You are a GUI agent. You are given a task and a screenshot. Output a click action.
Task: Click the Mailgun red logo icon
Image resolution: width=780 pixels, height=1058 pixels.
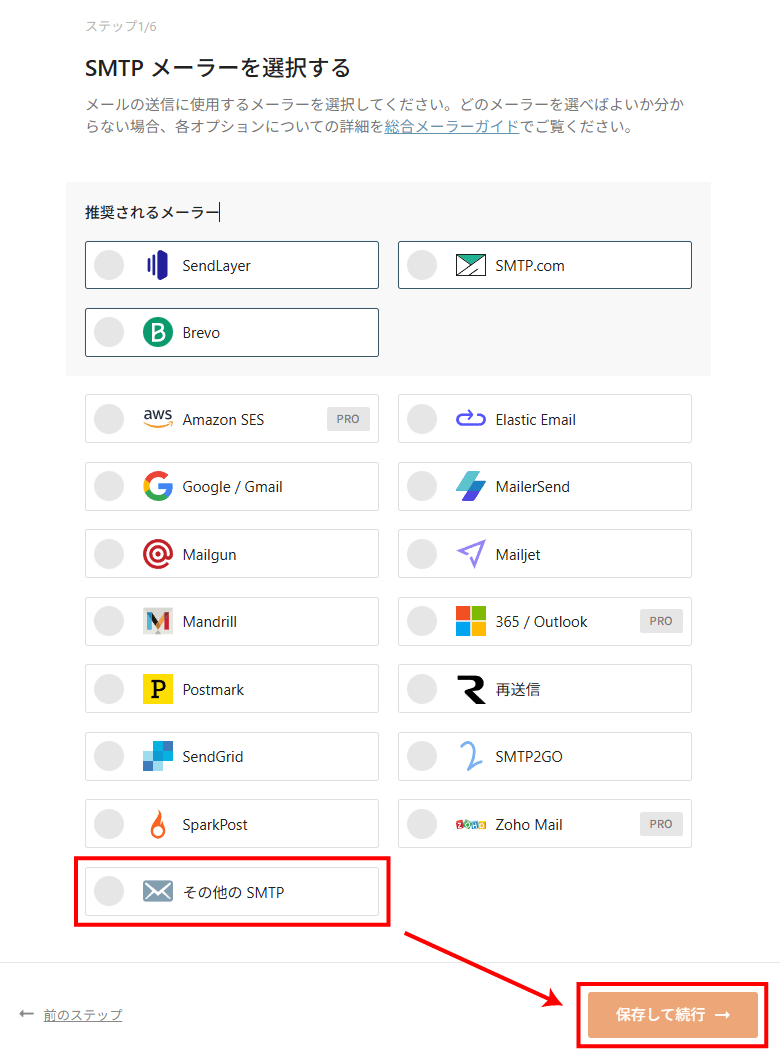point(158,554)
